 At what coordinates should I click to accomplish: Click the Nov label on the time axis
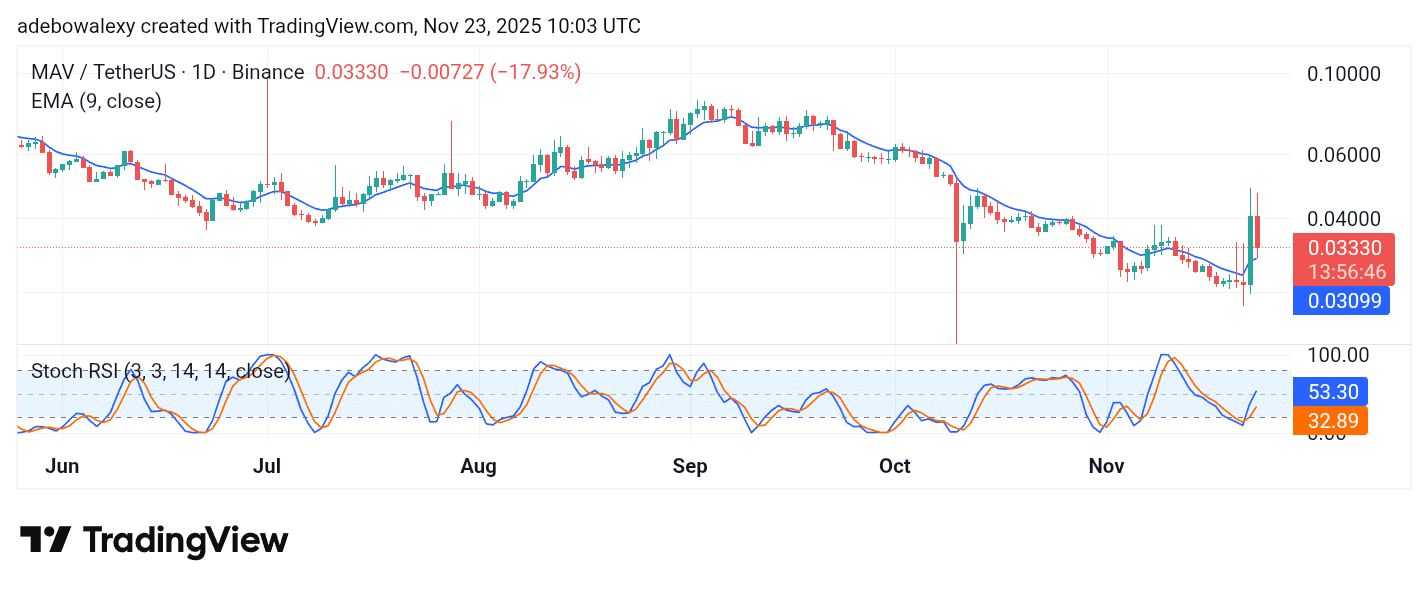(x=1106, y=466)
